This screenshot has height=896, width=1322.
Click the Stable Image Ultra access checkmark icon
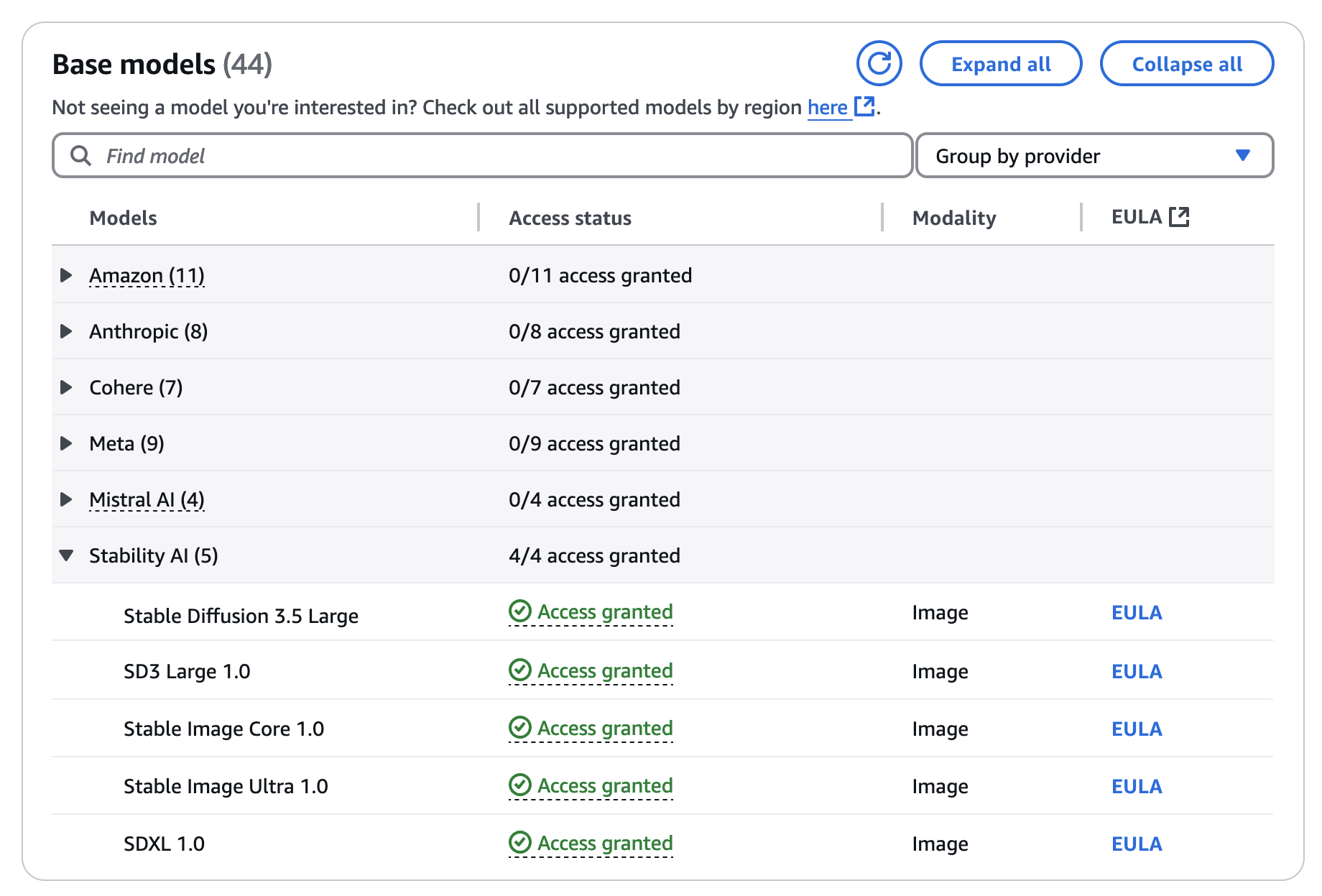[x=519, y=785]
